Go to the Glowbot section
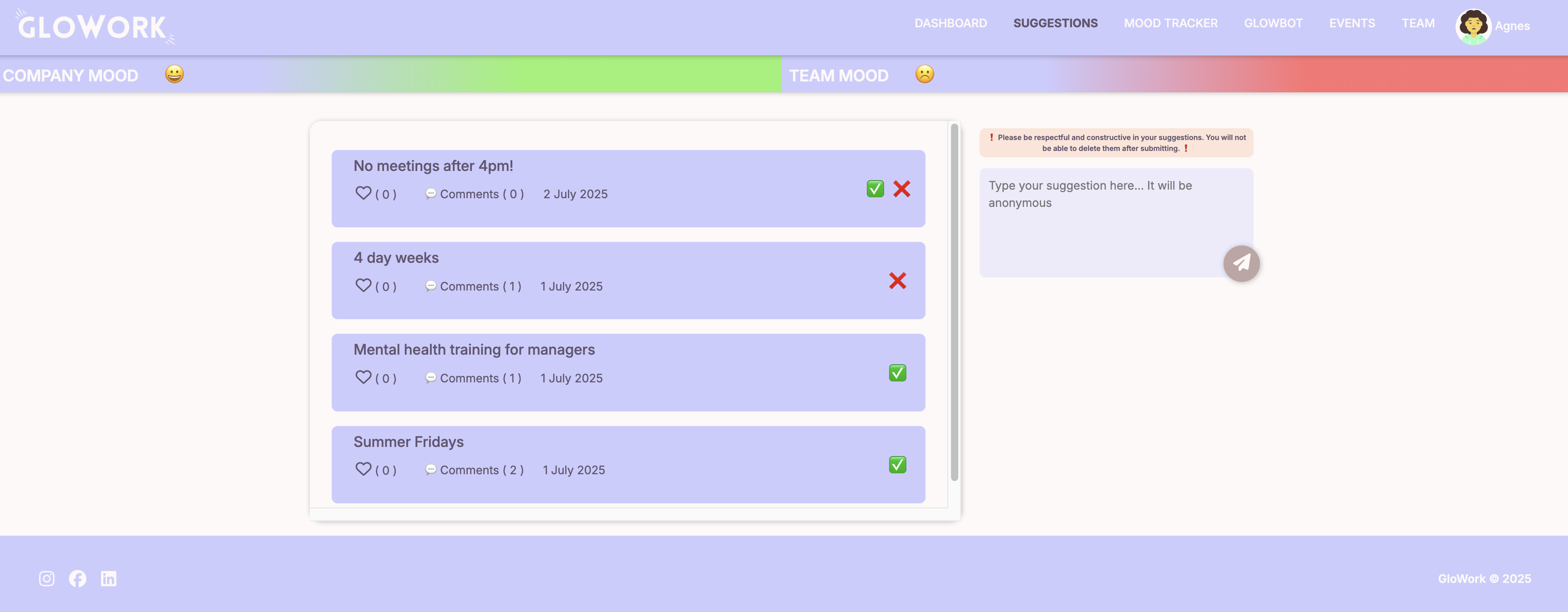 coord(1274,23)
